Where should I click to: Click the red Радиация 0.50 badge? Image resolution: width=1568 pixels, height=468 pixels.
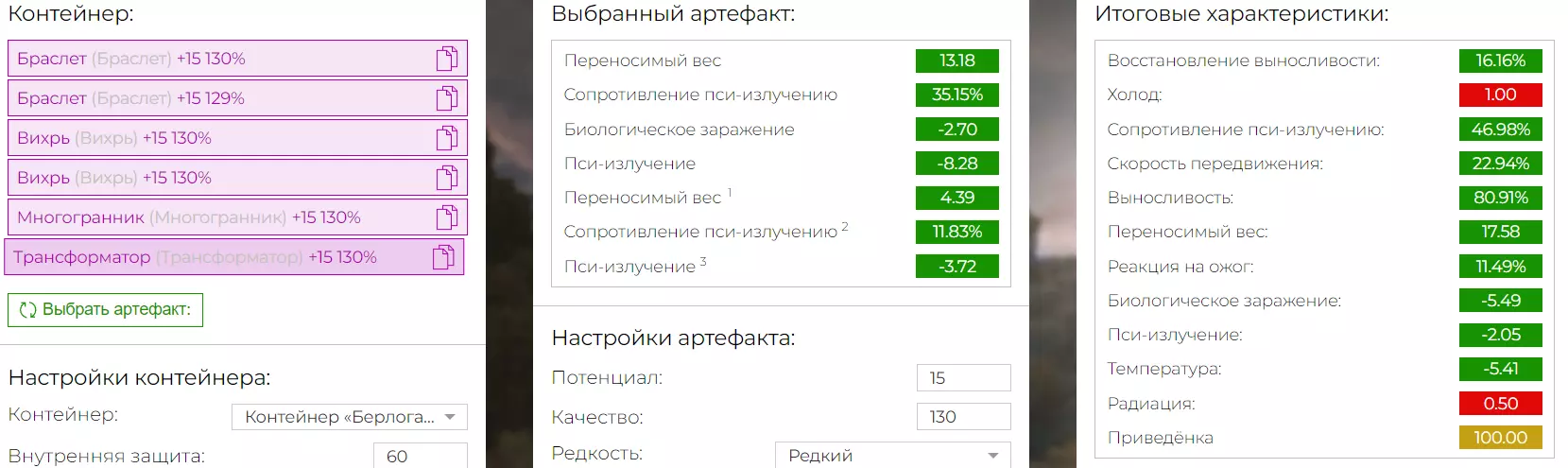(1500, 404)
